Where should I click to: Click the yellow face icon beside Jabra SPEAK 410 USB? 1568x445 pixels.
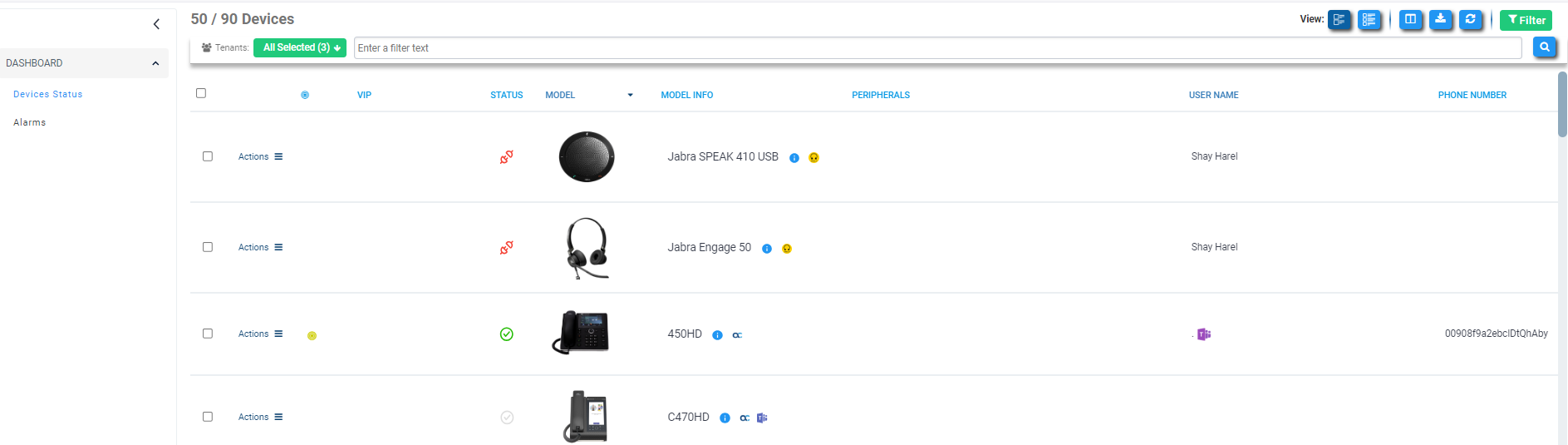(x=814, y=158)
